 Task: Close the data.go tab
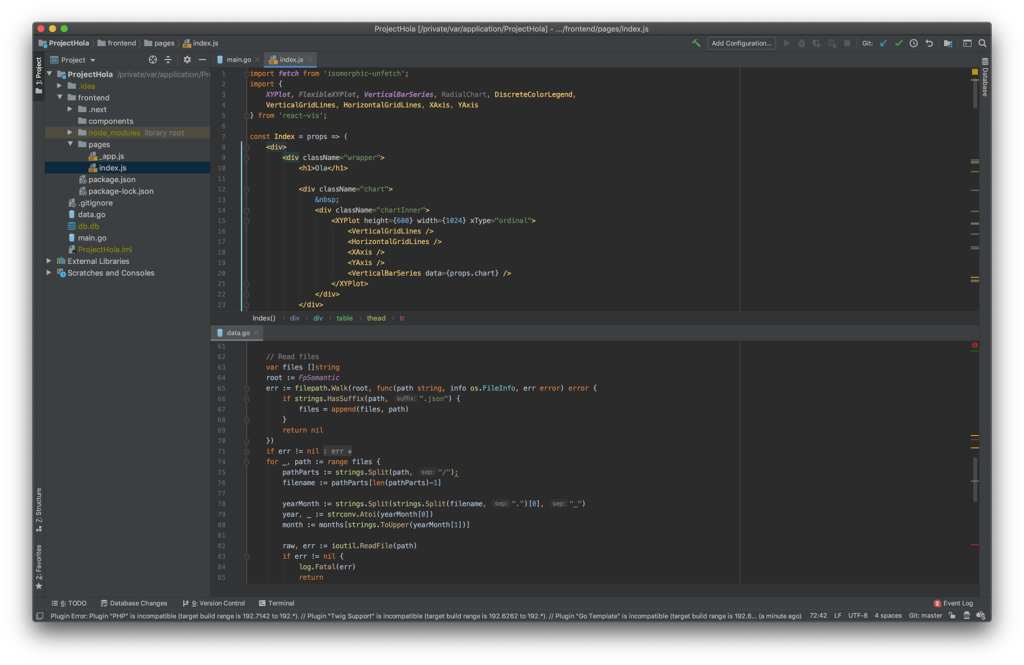tap(256, 332)
